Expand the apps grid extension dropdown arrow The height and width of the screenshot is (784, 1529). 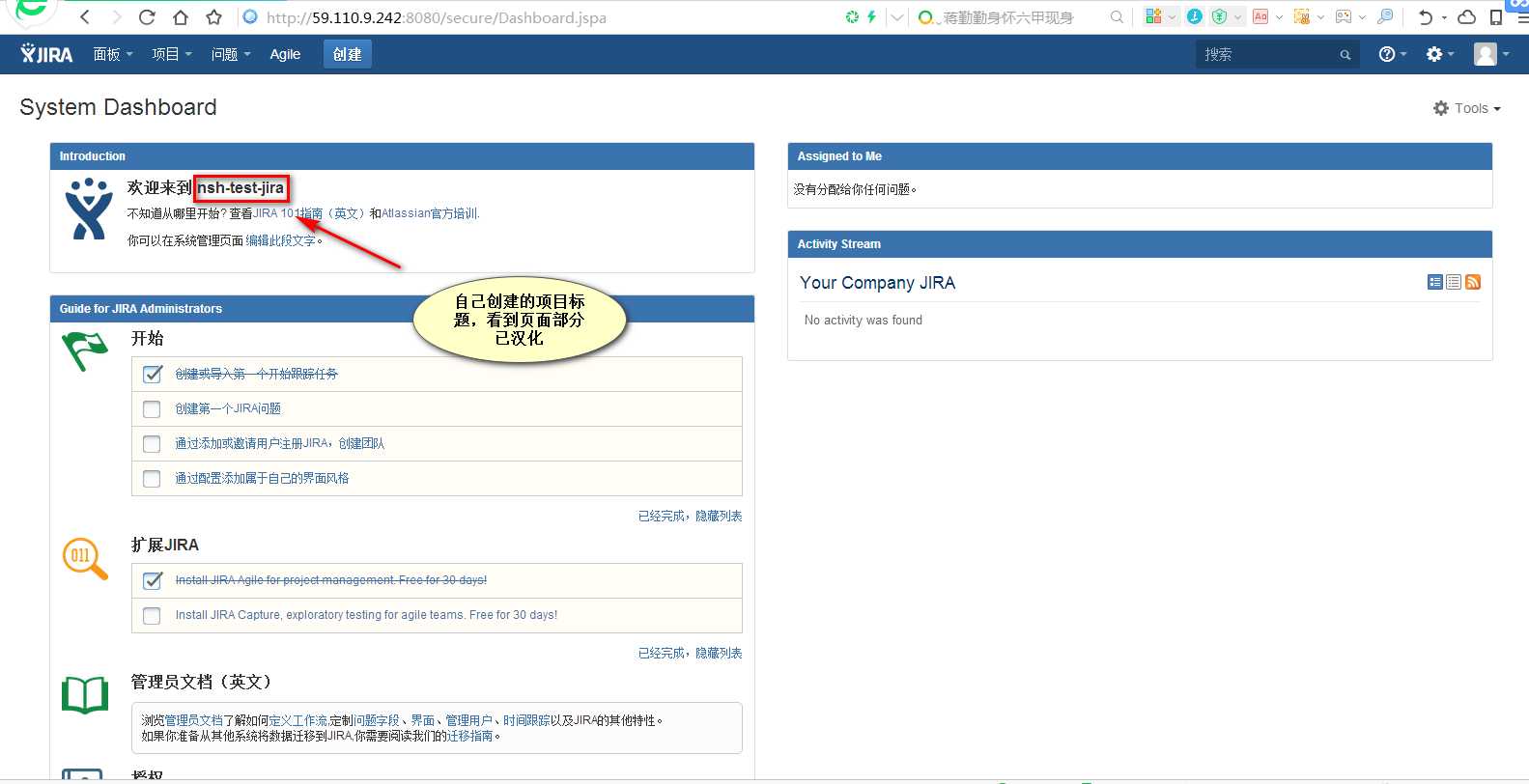pos(1173,16)
